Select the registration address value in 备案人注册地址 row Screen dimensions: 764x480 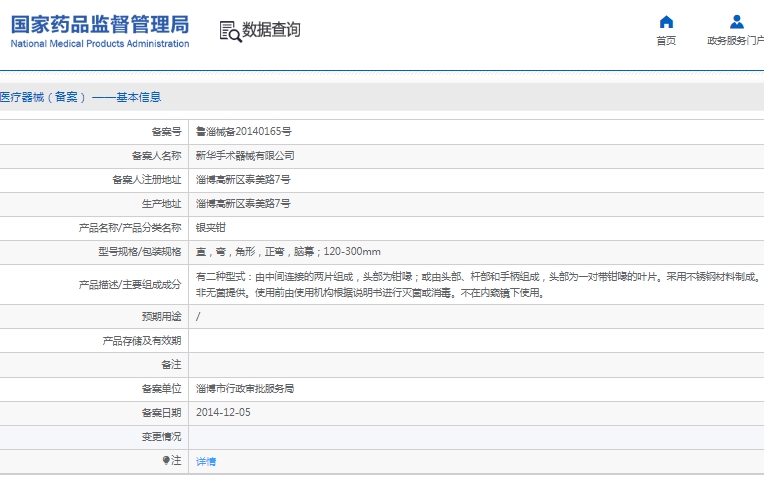coord(243,179)
